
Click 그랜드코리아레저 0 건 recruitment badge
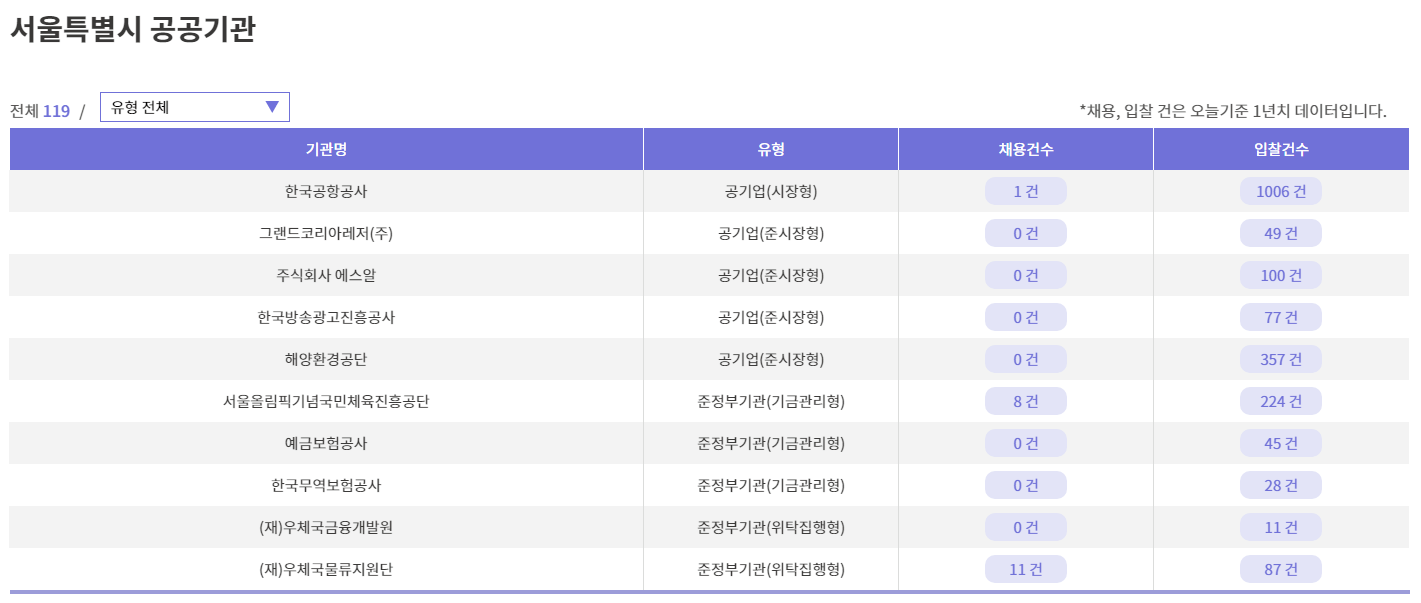coord(1026,233)
